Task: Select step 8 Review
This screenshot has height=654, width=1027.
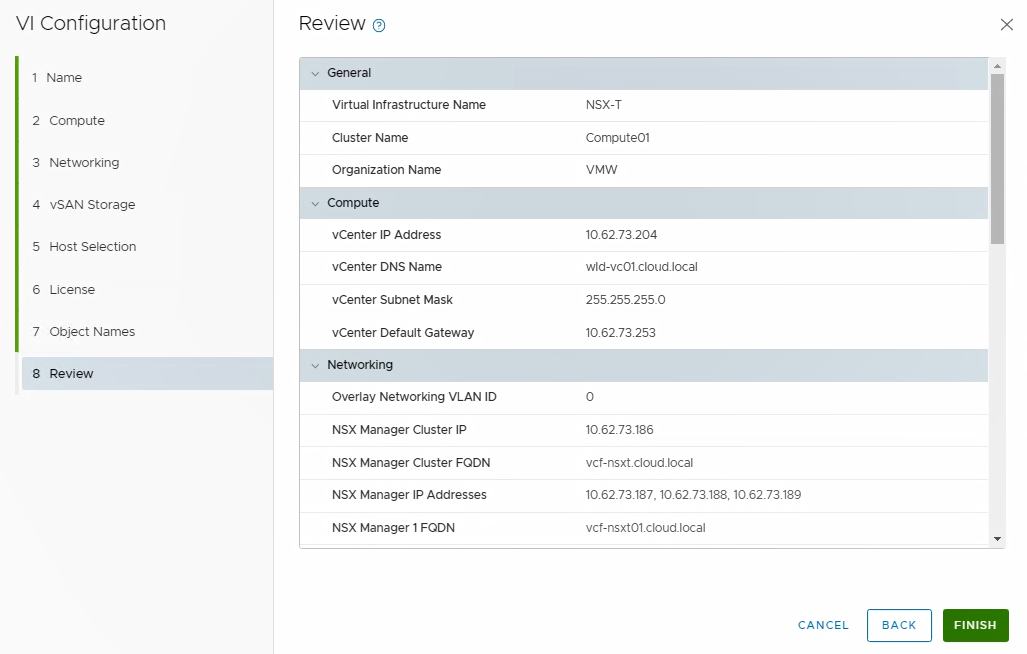Action: [x=71, y=374]
